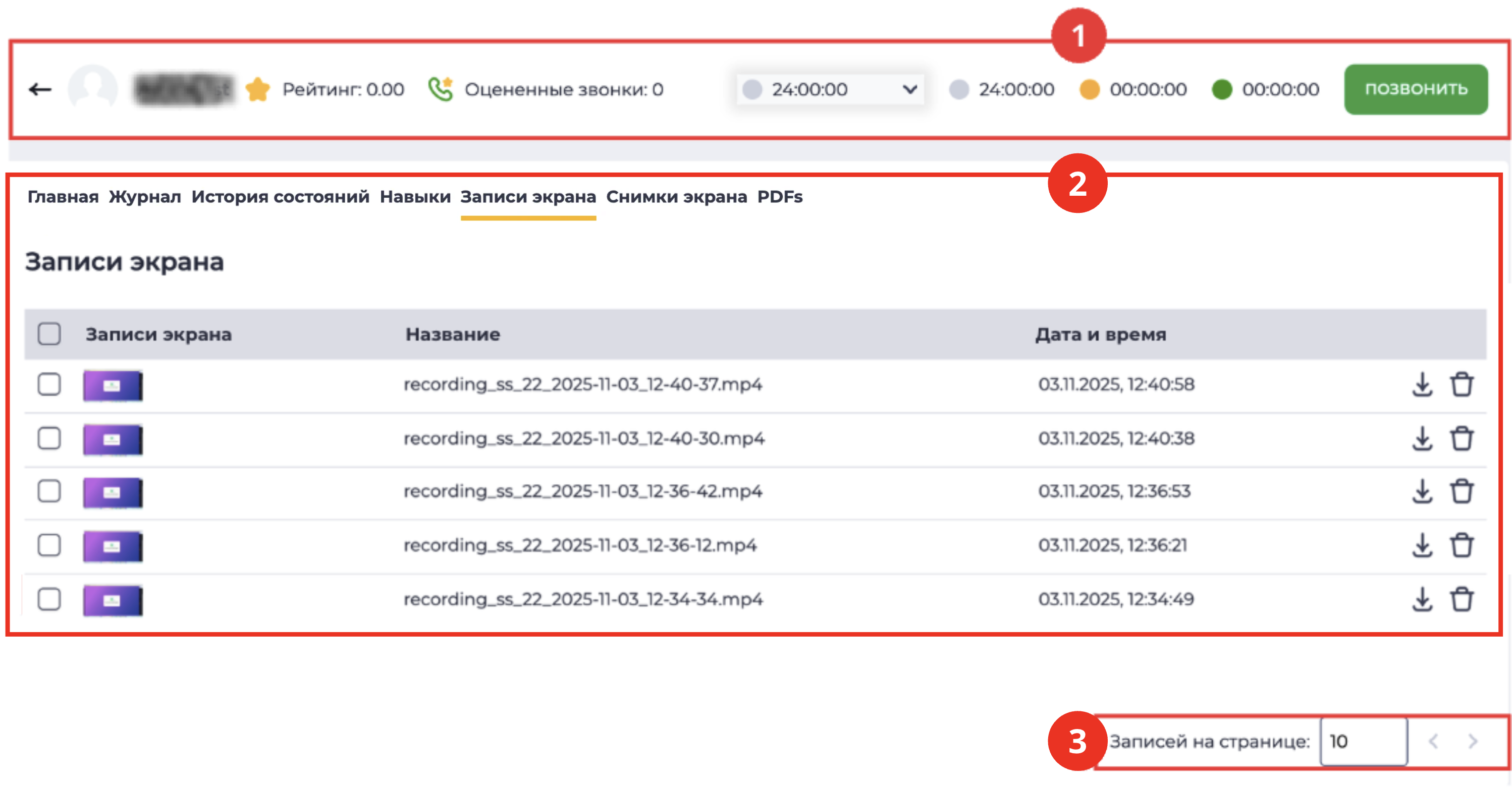Screen dimensions: 1512x787
Task: Open the История состояний tab
Action: click(x=281, y=197)
